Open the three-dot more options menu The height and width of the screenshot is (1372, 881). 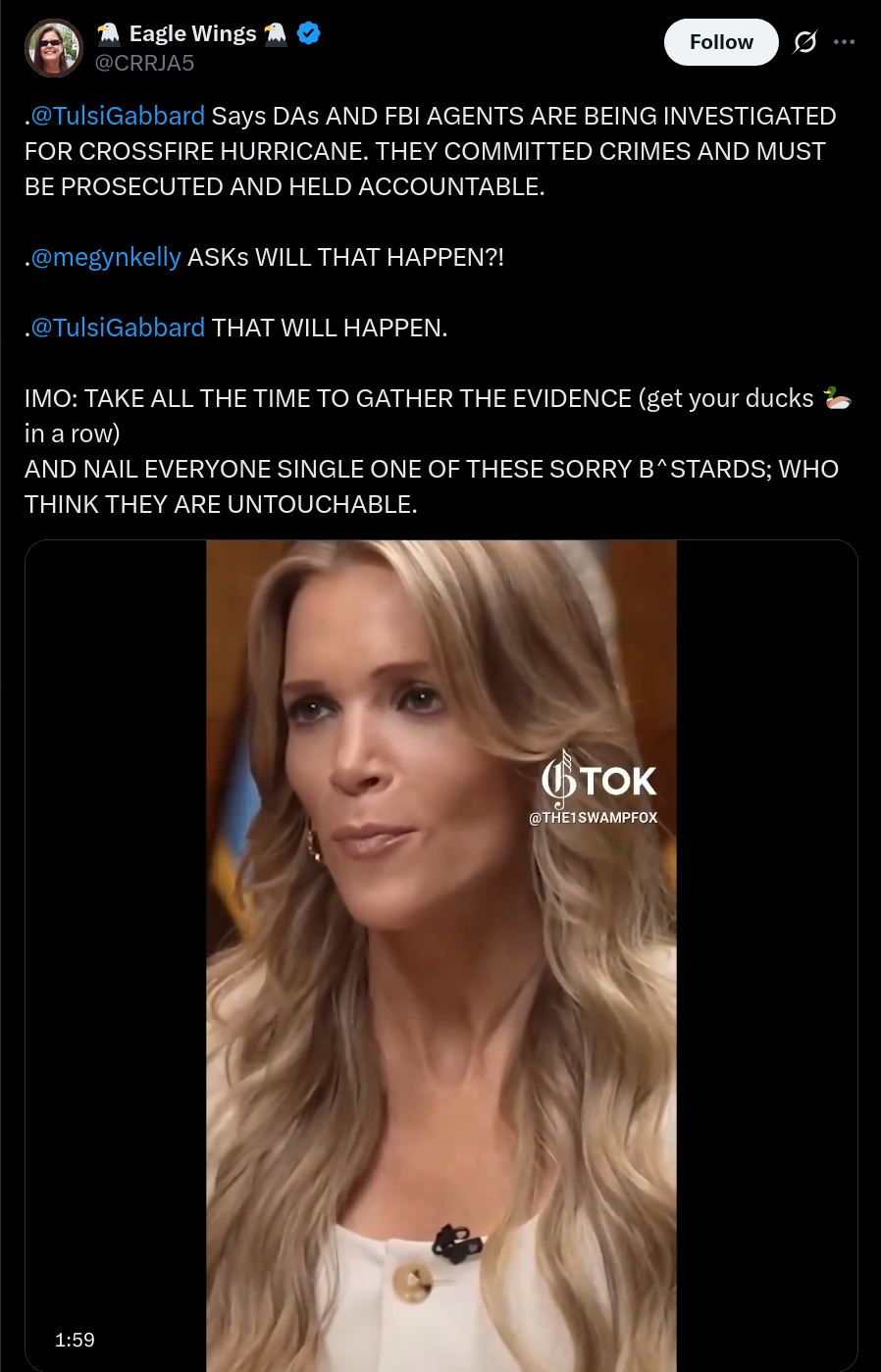844,42
